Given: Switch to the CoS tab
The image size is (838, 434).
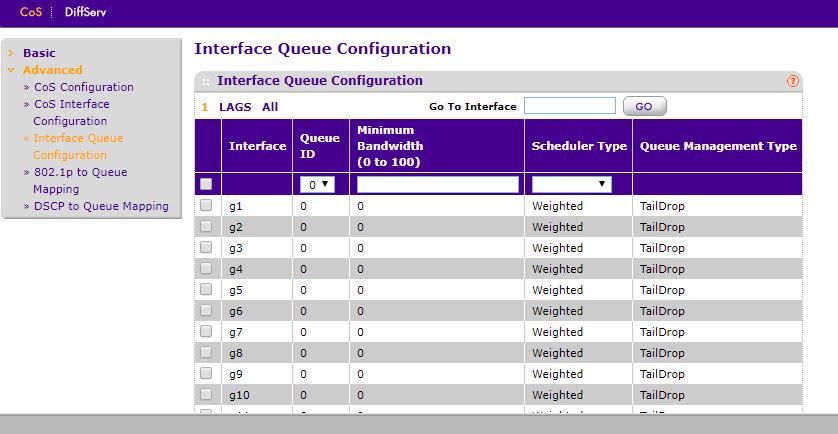Looking at the screenshot, I should 30,12.
